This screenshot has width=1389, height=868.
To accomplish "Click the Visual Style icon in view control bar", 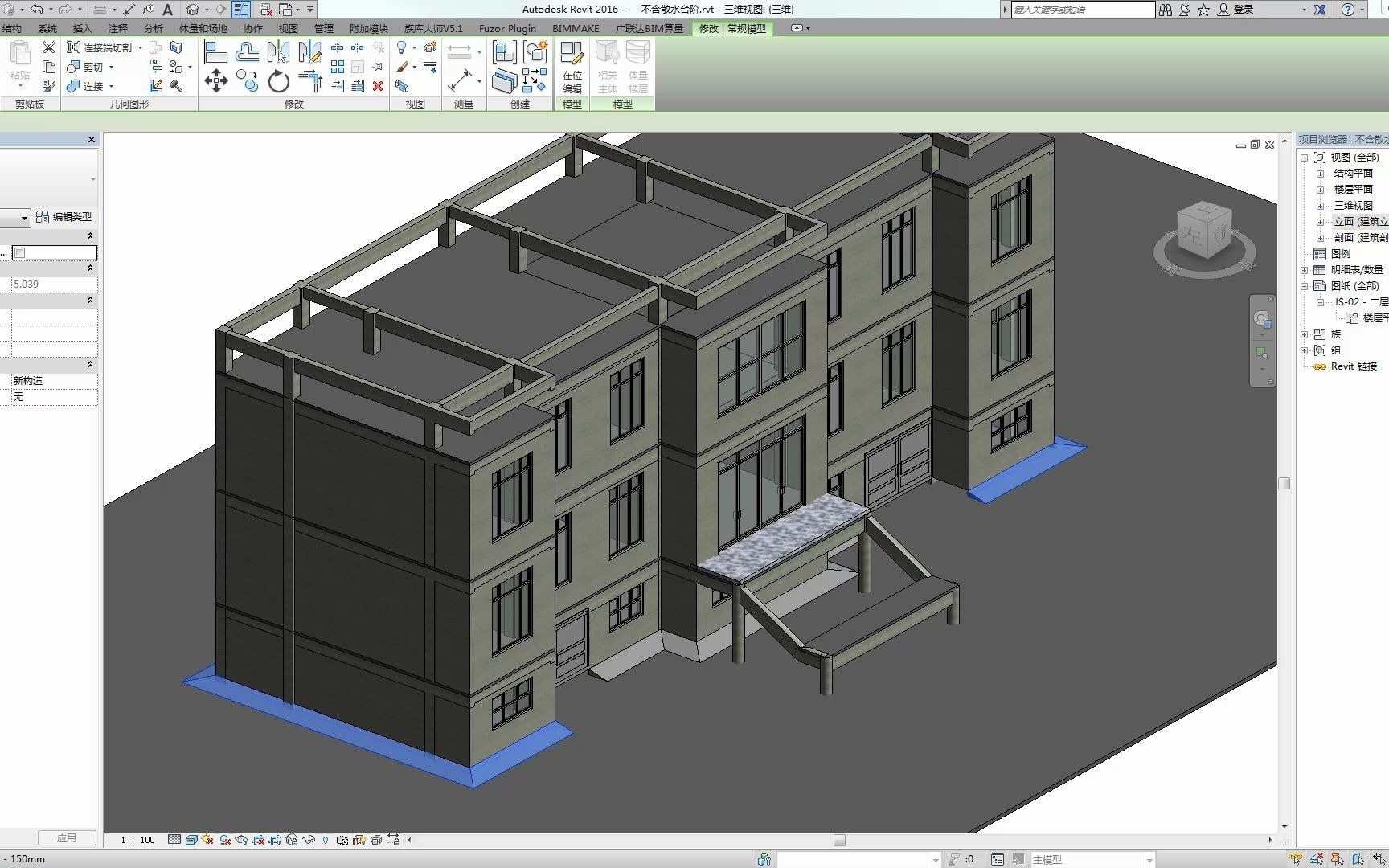I will 191,840.
